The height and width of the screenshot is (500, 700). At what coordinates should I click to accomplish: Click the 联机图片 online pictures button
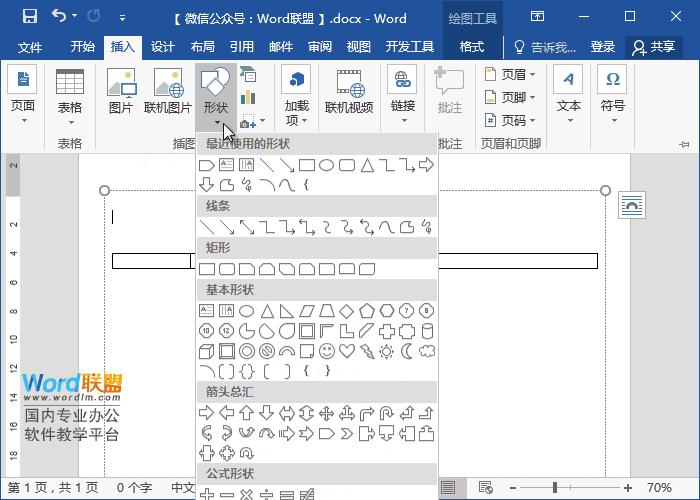click(168, 92)
